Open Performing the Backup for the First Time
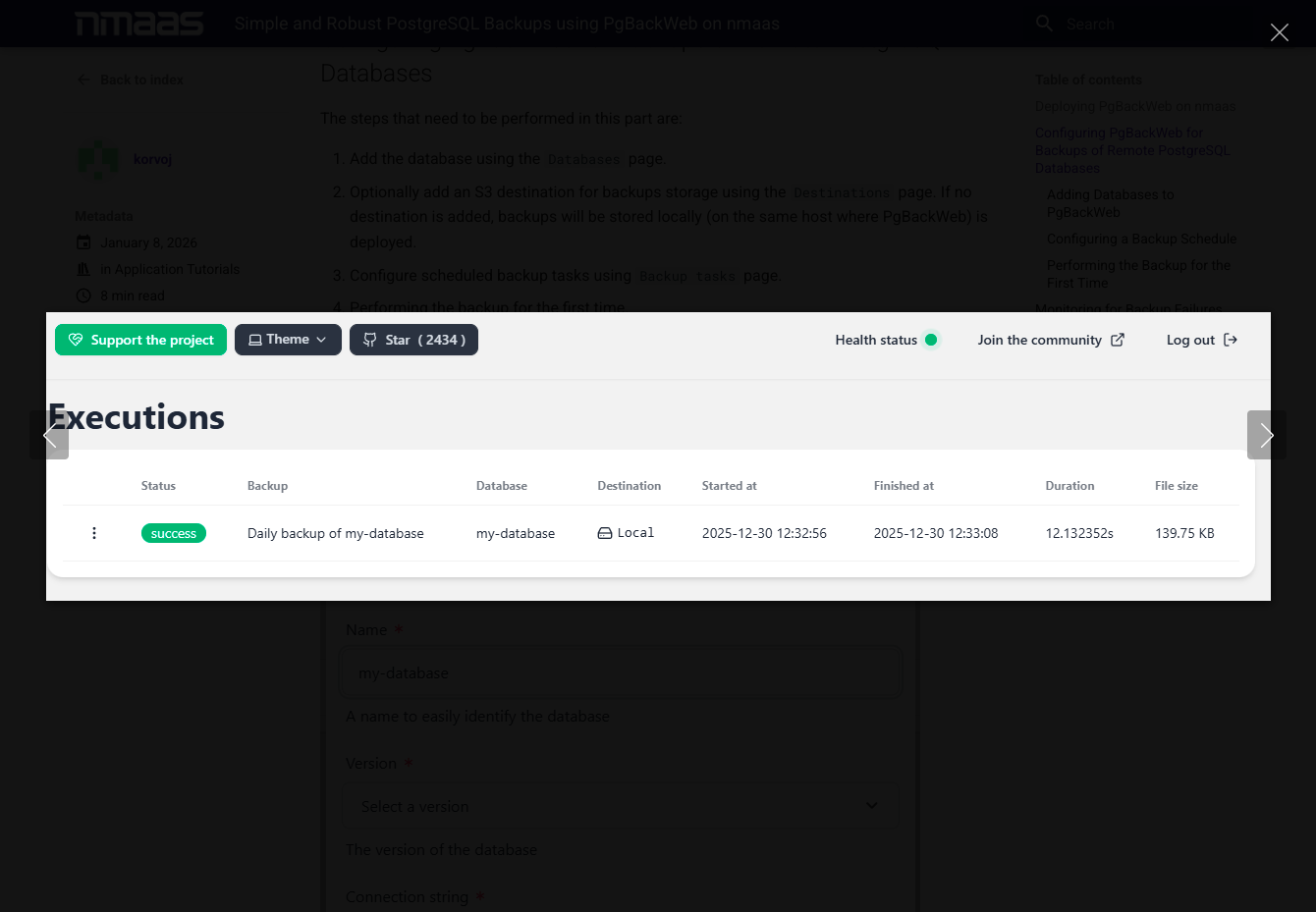The image size is (1316, 912). tap(1138, 274)
